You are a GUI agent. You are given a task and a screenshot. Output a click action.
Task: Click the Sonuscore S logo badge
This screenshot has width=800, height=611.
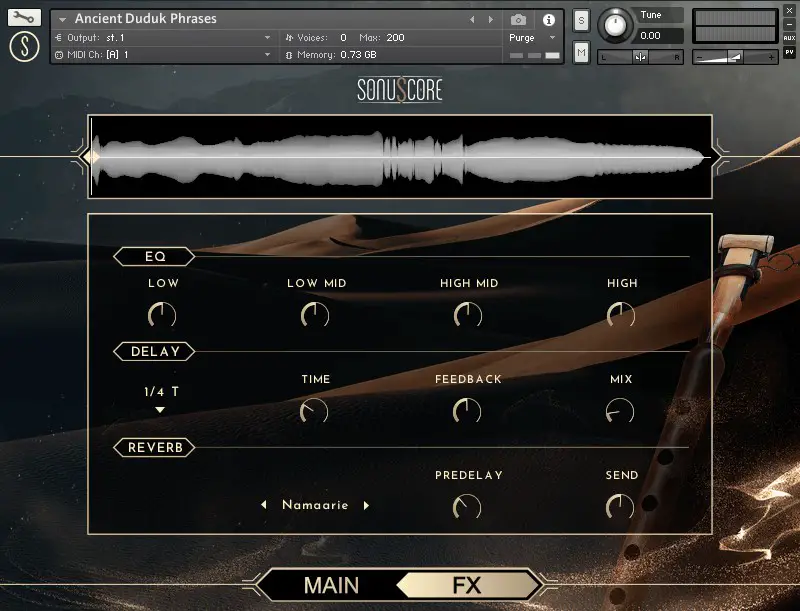pyautogui.click(x=25, y=46)
